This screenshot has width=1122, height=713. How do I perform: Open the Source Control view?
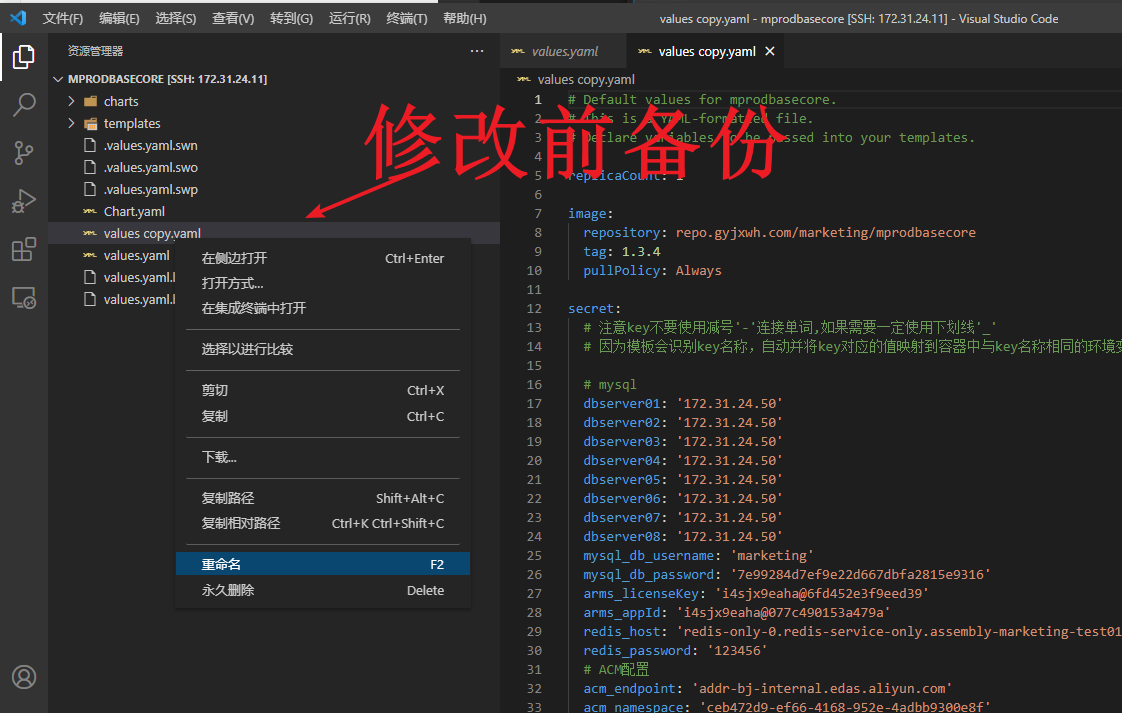24,152
